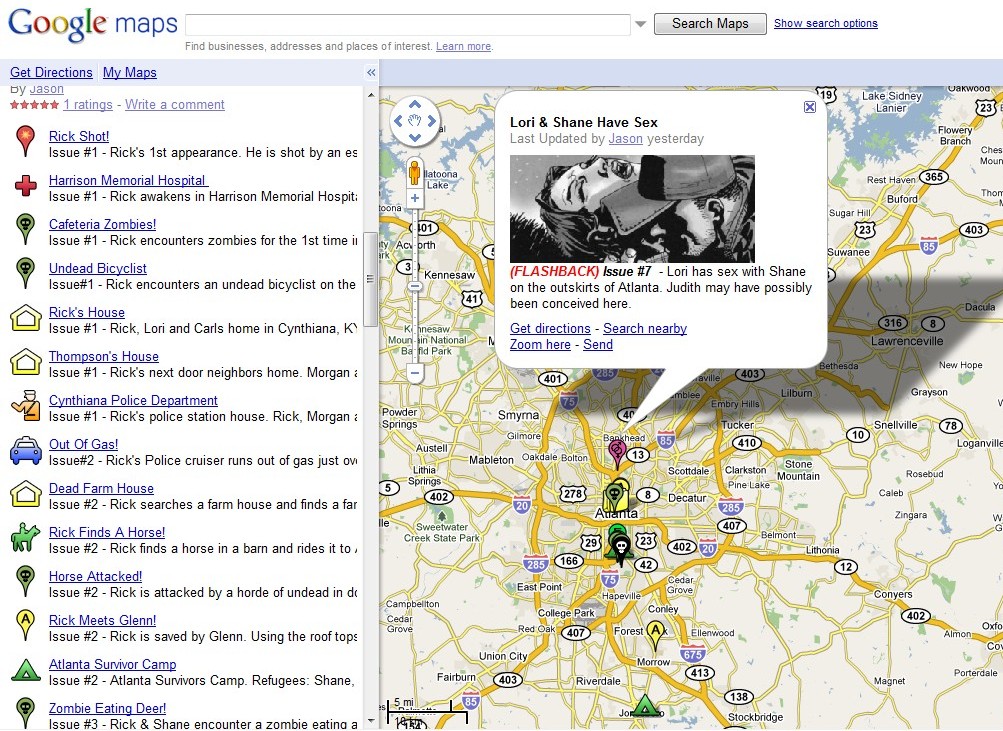This screenshot has width=1003, height=731.
Task: Open the search box dropdown arrow
Action: click(641, 24)
